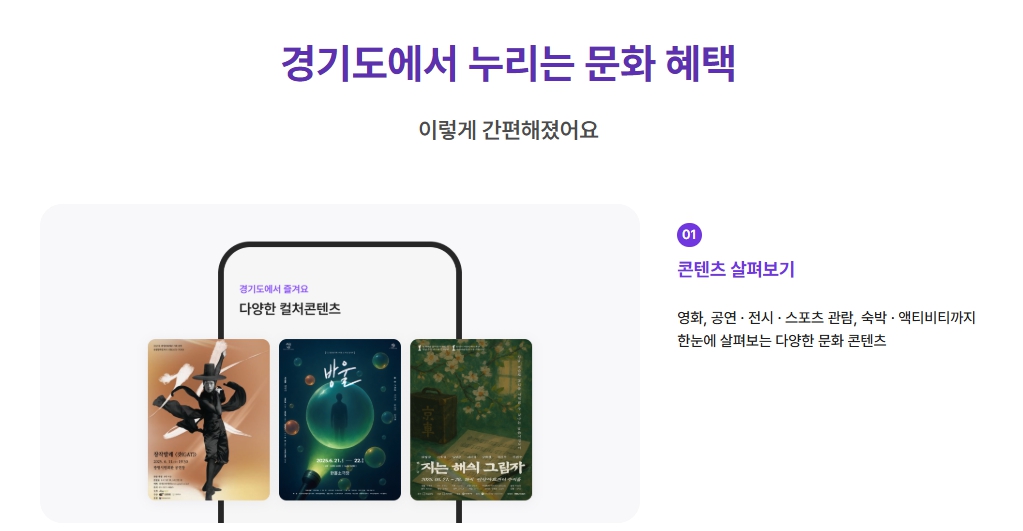Screen dimensions: 1023x531
Task: Click the 영화, 공연 · 전시 description line
Action: (826, 318)
